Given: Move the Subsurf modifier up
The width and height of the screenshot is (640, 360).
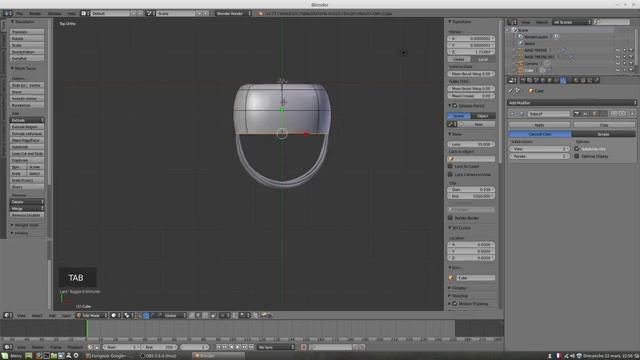Looking at the screenshot, I should pos(614,113).
